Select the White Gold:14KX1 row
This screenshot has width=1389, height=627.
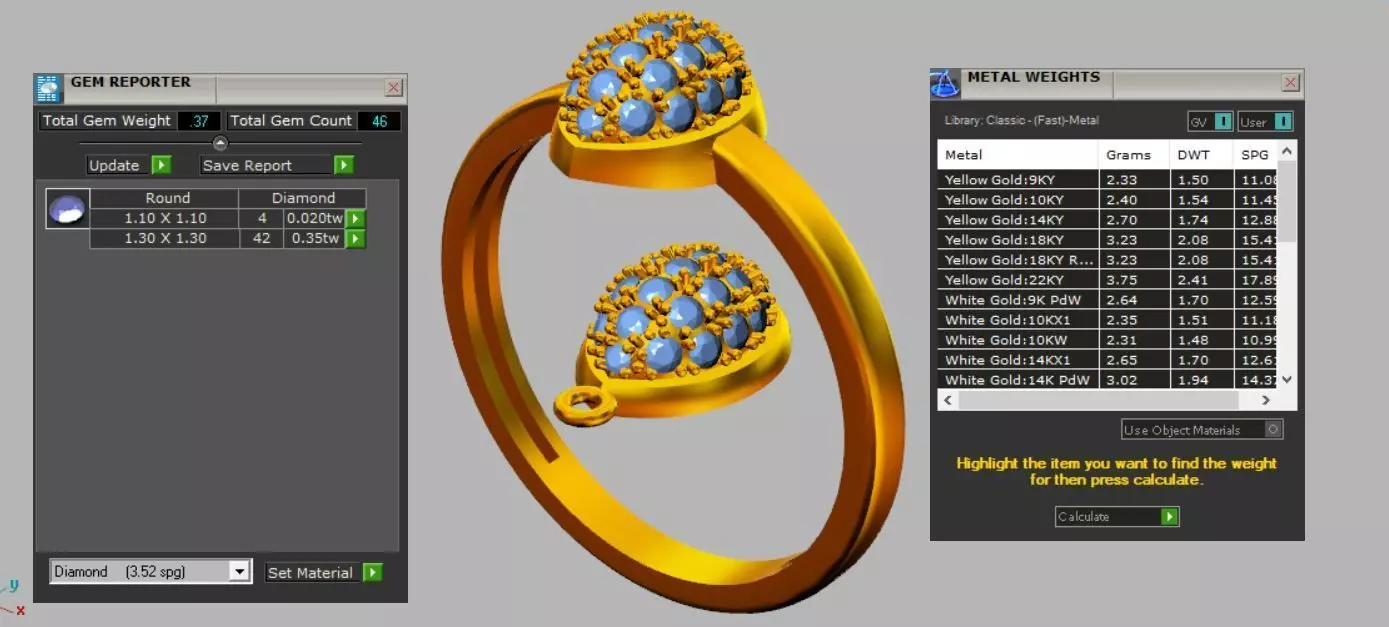click(x=1108, y=360)
